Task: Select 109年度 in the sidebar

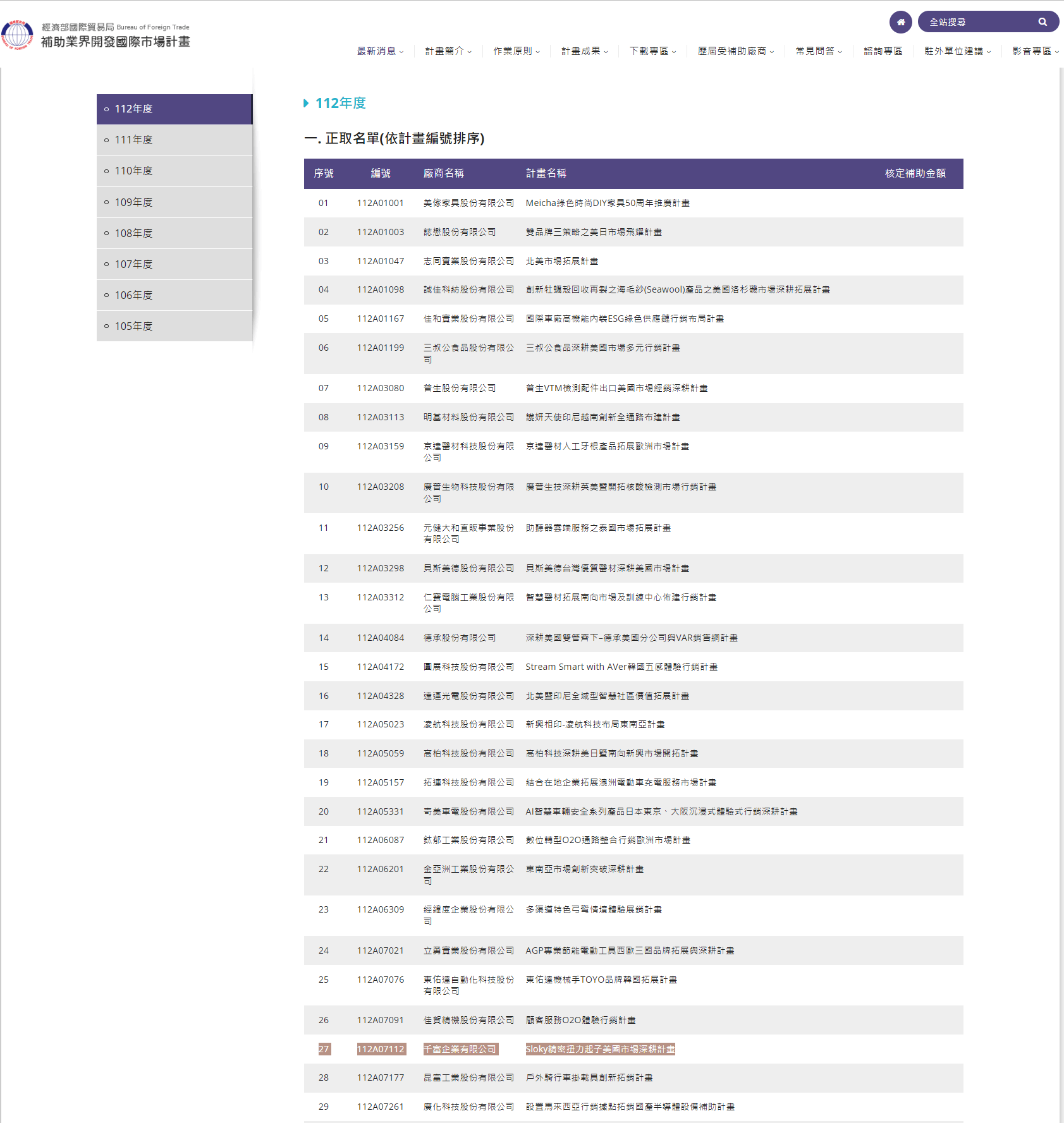Action: pyautogui.click(x=174, y=202)
